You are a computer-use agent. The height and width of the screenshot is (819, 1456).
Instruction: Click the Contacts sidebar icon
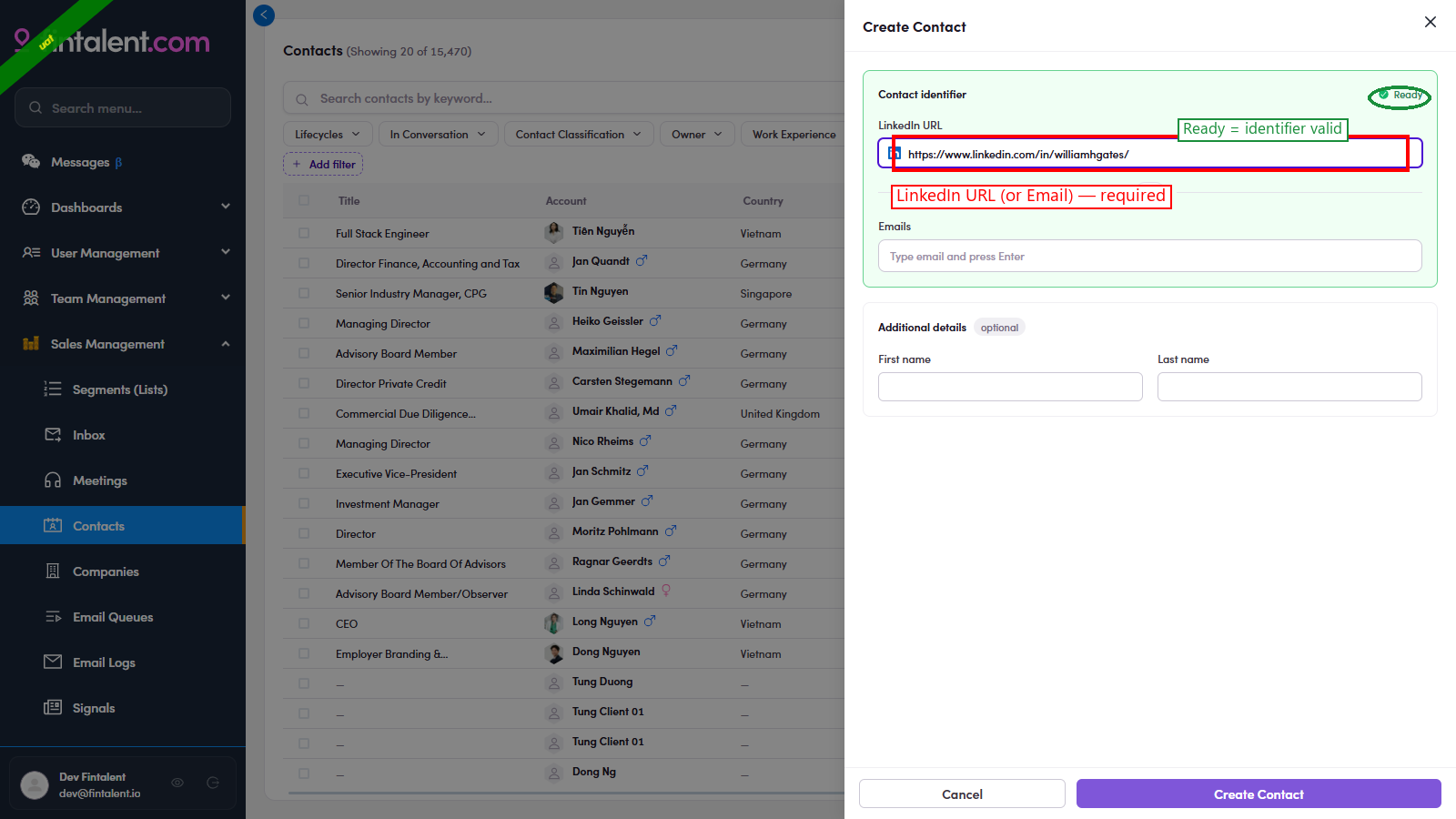[x=53, y=525]
